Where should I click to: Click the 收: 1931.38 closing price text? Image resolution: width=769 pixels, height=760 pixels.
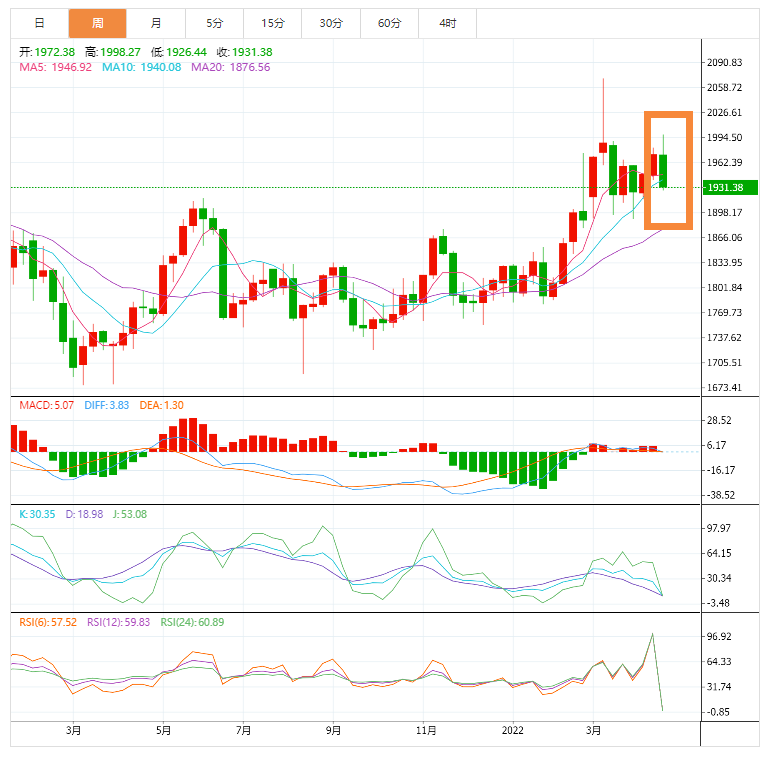coord(245,52)
